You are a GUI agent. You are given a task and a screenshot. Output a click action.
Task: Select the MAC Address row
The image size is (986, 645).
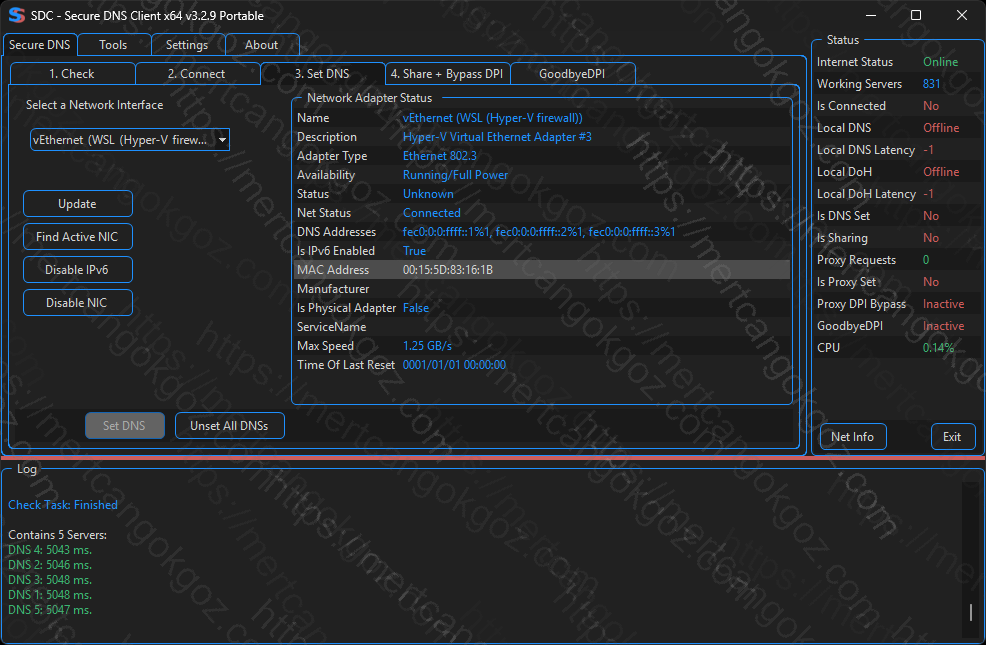pyautogui.click(x=542, y=270)
